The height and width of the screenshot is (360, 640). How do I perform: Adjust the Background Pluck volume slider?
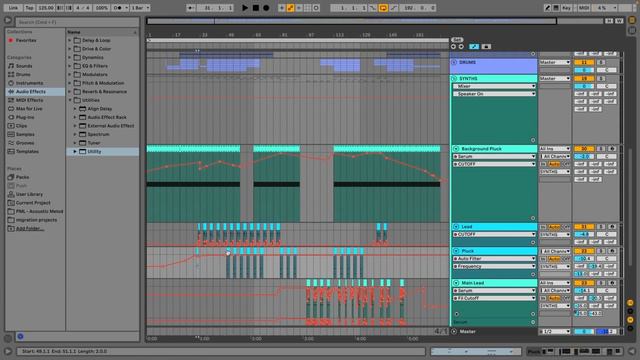(584, 156)
